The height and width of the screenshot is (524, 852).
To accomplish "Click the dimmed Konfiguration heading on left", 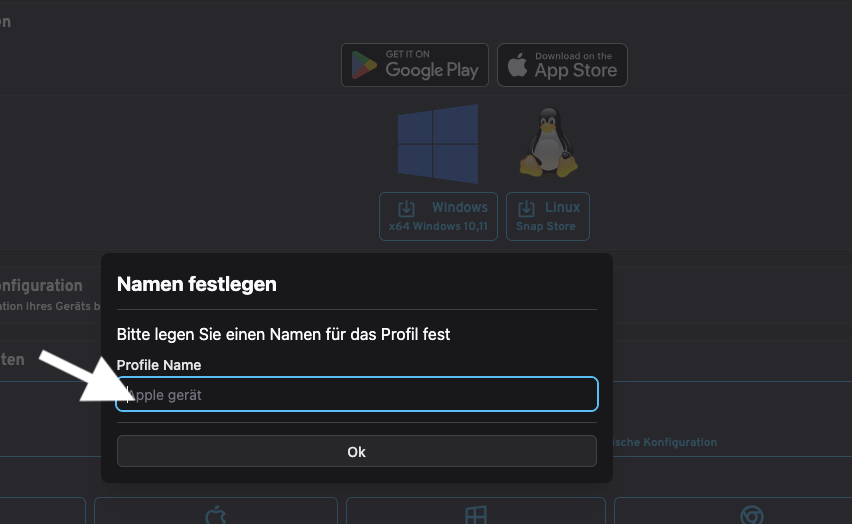I will click(x=41, y=286).
